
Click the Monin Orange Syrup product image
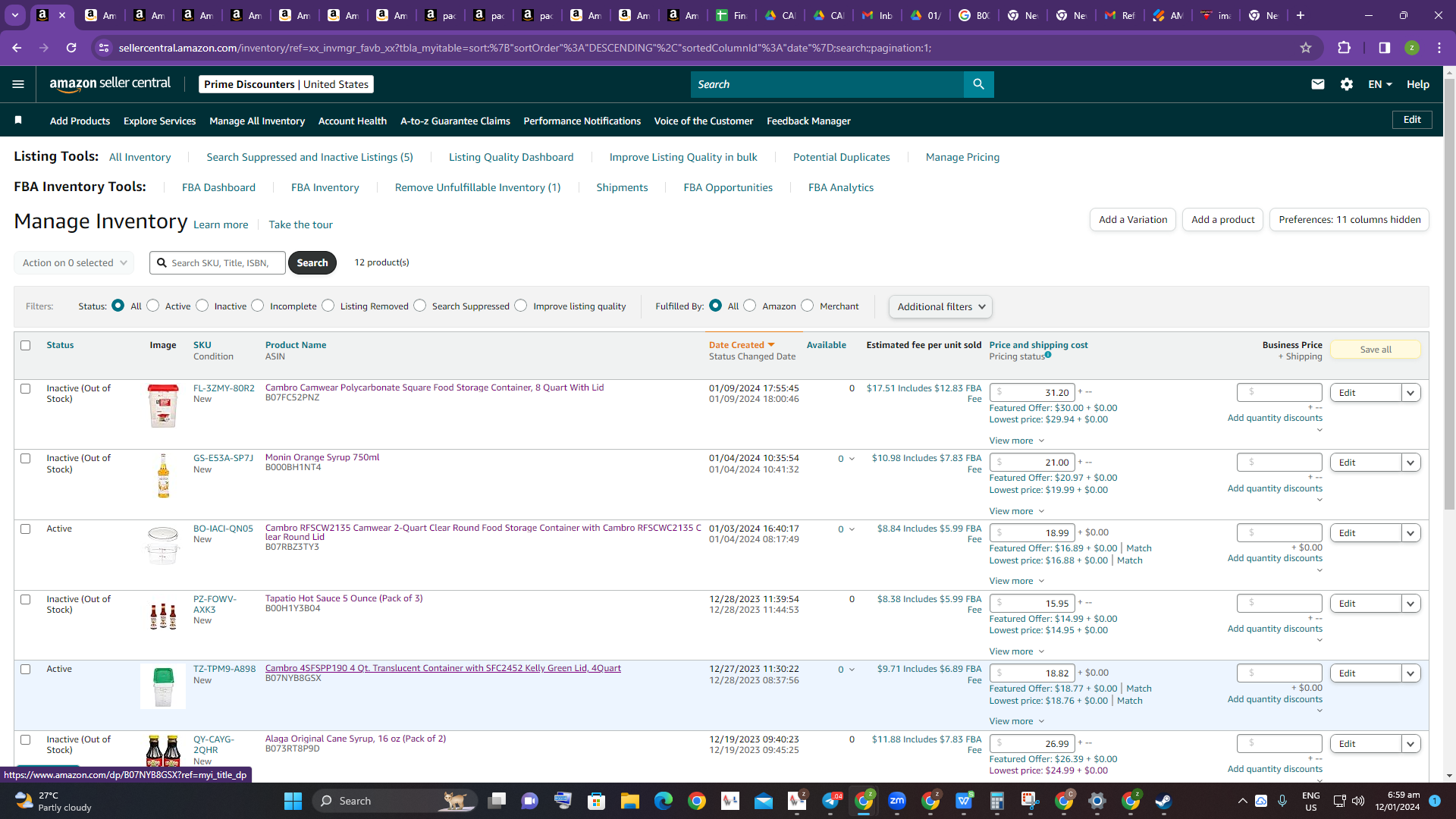tap(163, 475)
